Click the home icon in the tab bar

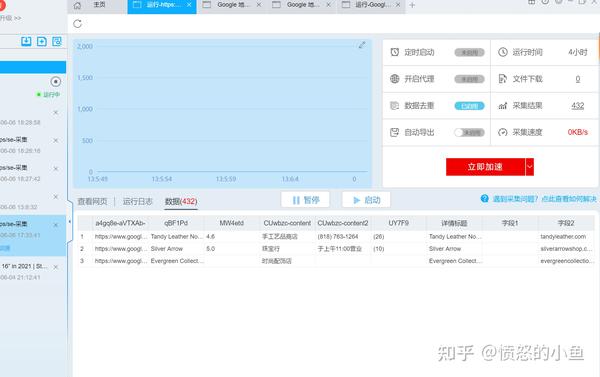point(77,5)
